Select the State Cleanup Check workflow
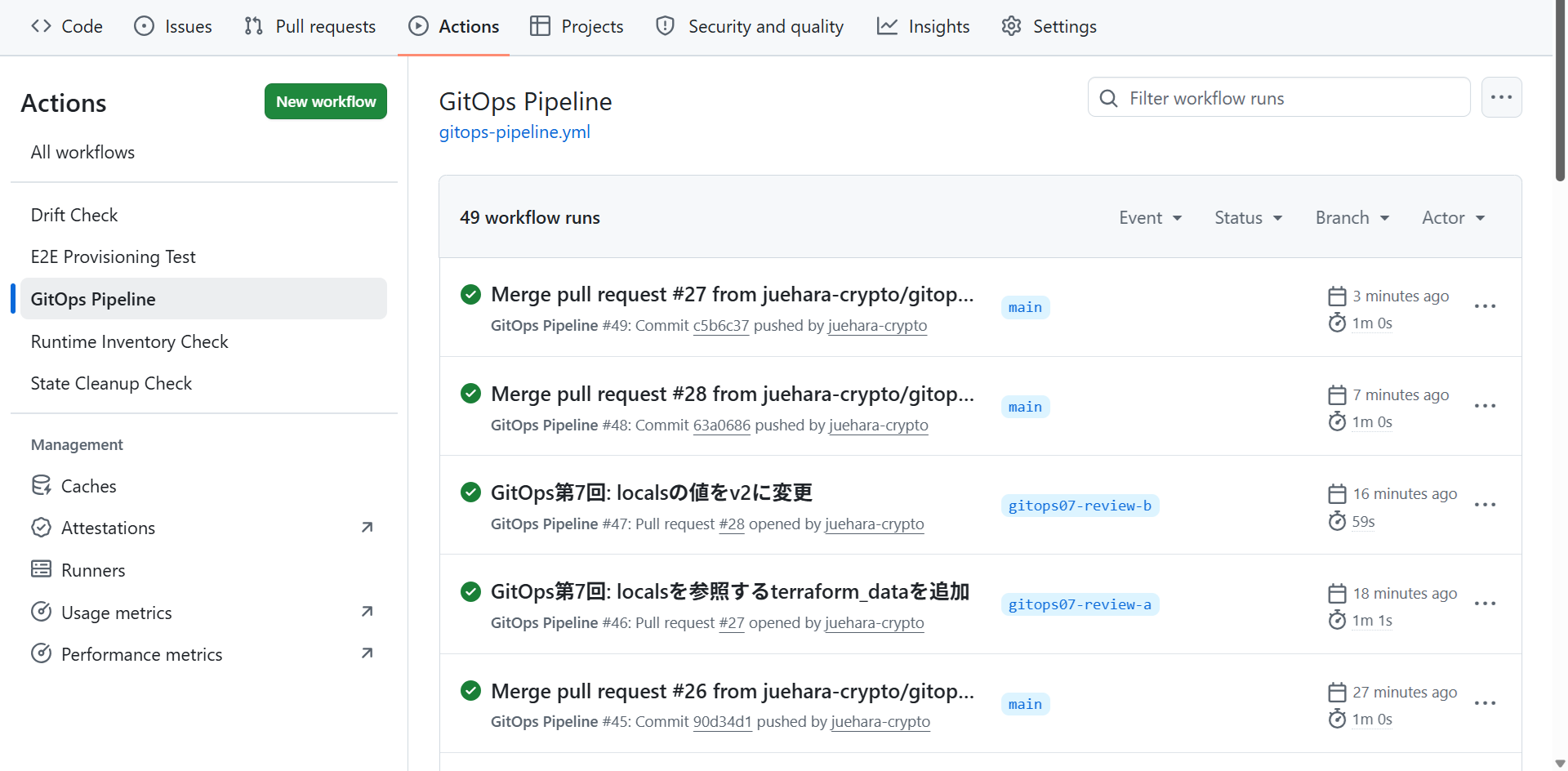Image resolution: width=1568 pixels, height=771 pixels. [x=203, y=383]
